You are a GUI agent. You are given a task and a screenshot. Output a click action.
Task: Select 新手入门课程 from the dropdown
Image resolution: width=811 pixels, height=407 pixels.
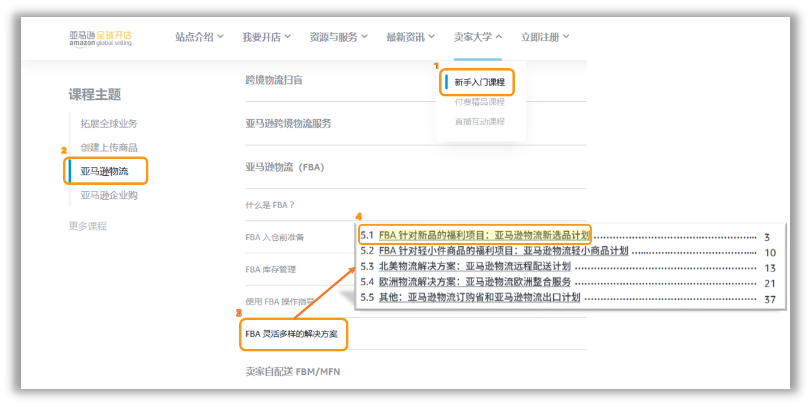pos(479,82)
